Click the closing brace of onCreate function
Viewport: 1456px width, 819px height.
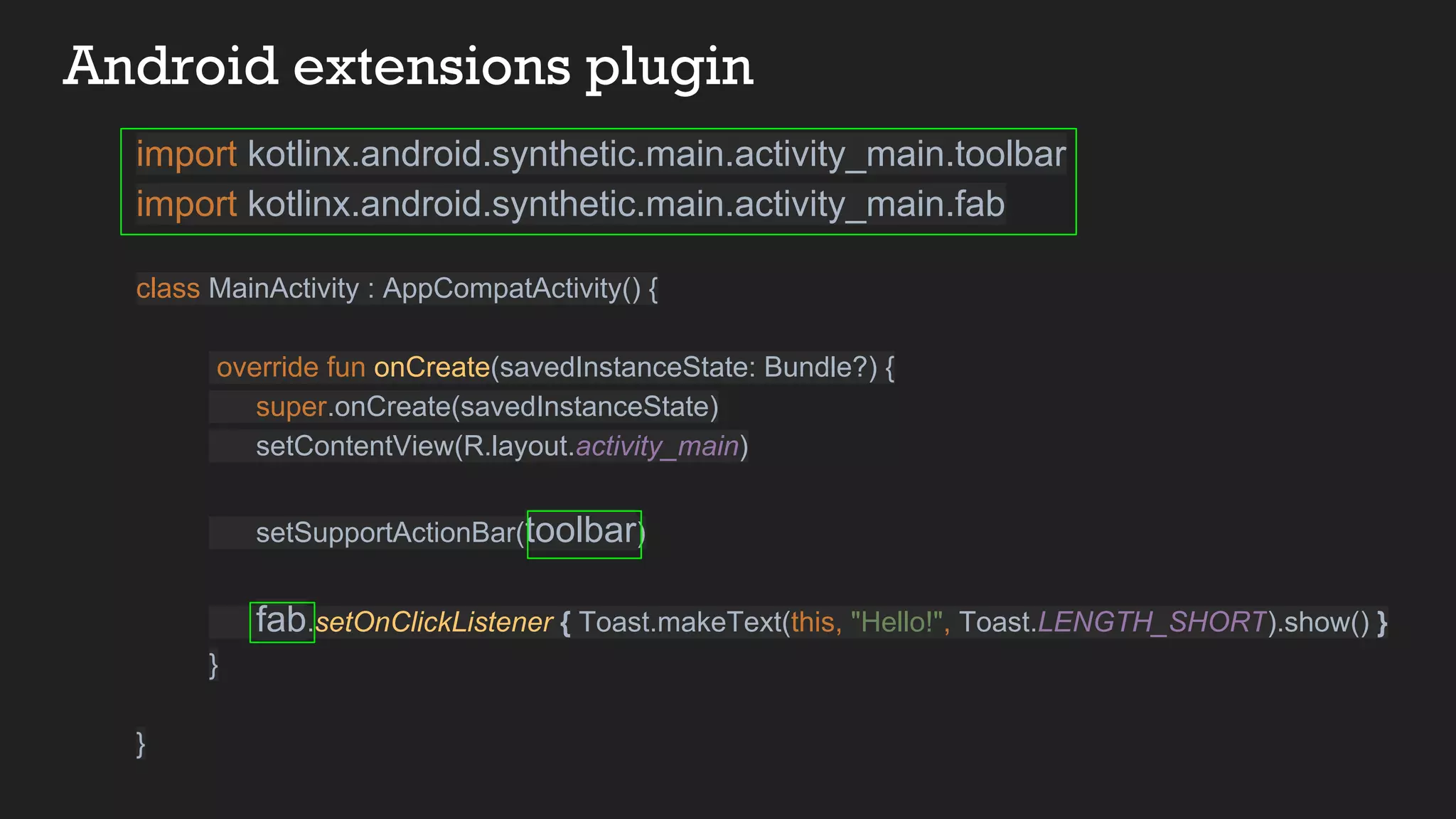point(213,665)
